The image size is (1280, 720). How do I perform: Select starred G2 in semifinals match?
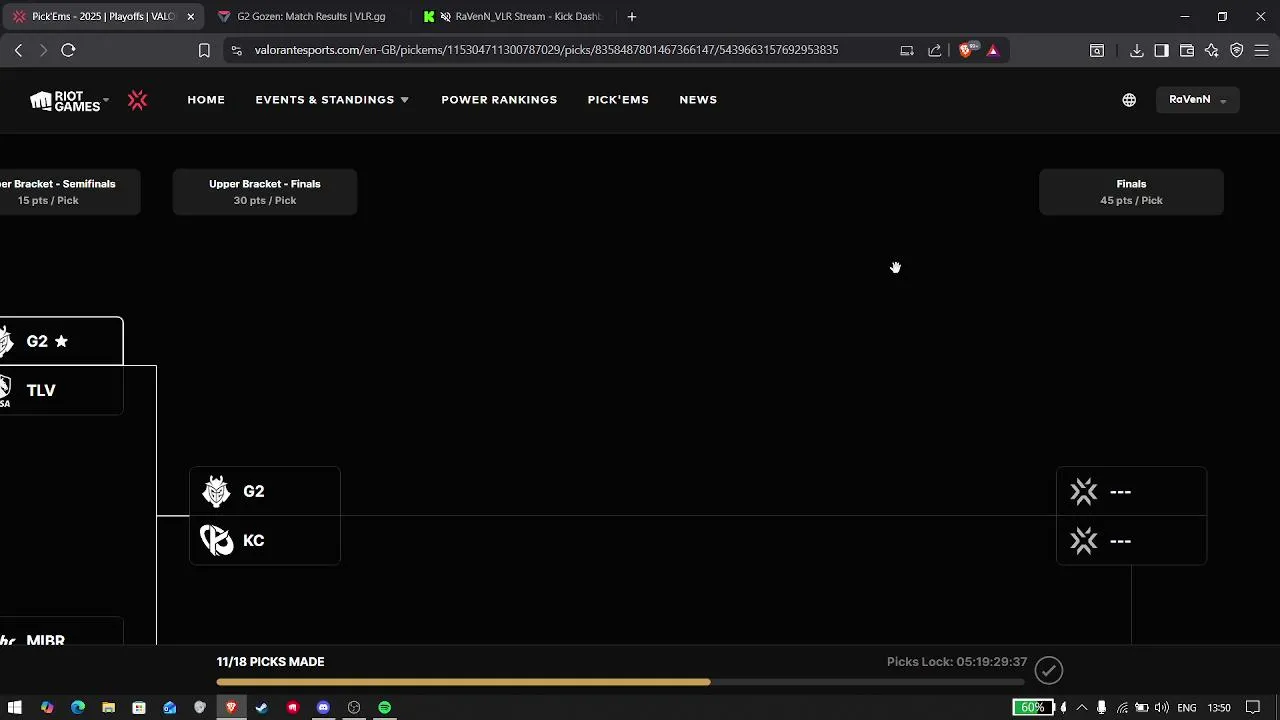tap(61, 341)
